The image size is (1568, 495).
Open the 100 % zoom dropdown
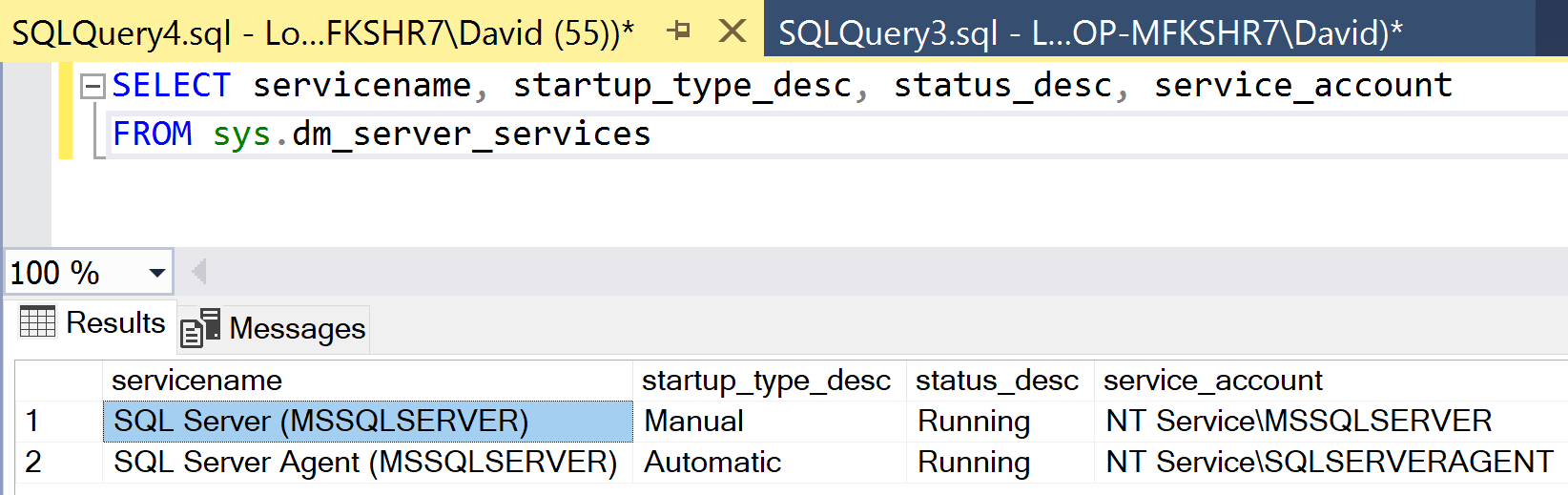[157, 274]
